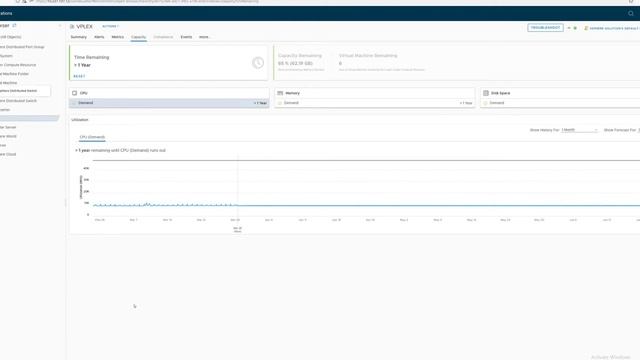This screenshot has width=640, height=360.
Task: Open the Show Forecast For dropdown
Action: pos(639,130)
